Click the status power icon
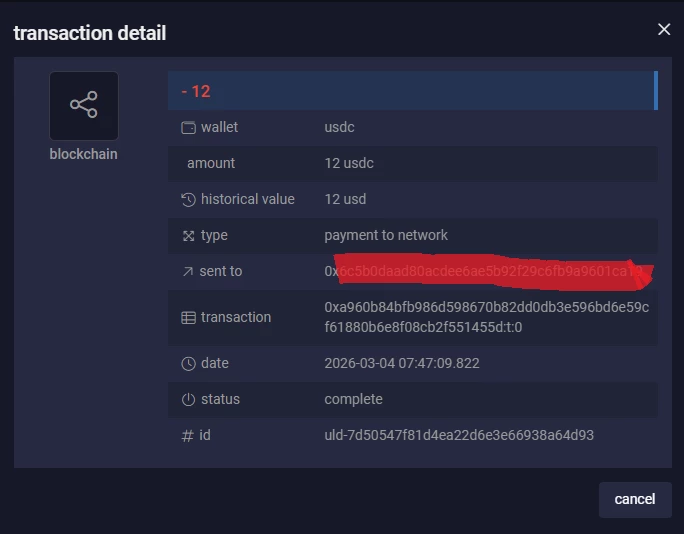This screenshot has height=534, width=684. pos(188,400)
